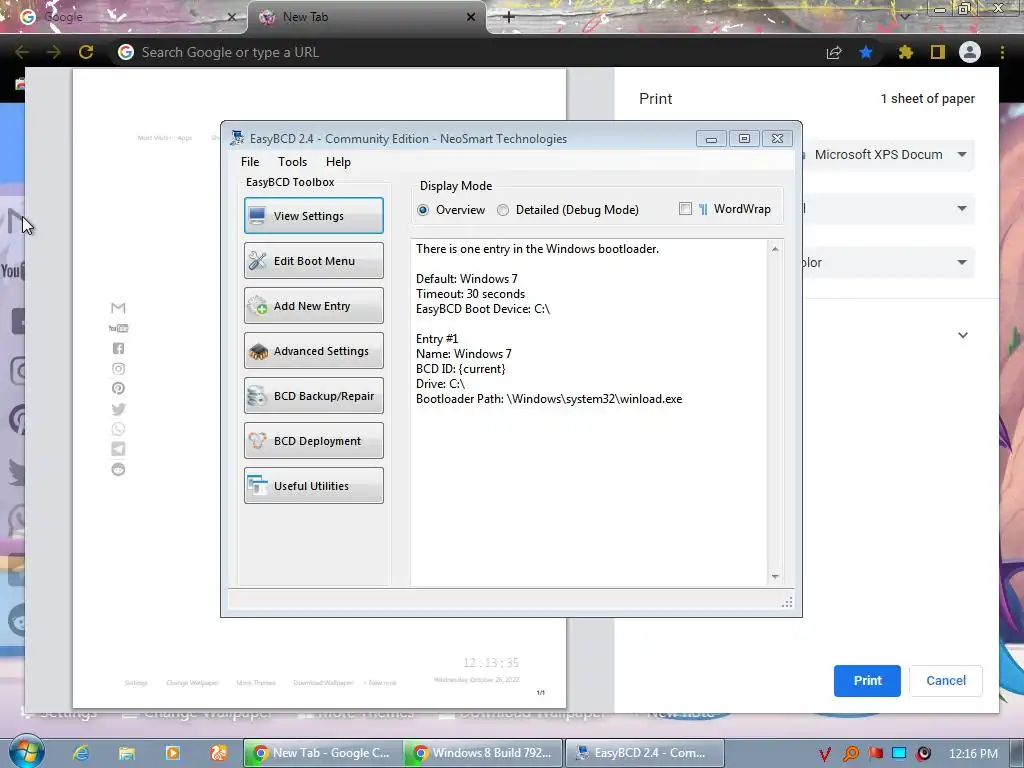Click the taskbar clock 12:16 PM
This screenshot has height=768, width=1024.
(x=973, y=754)
